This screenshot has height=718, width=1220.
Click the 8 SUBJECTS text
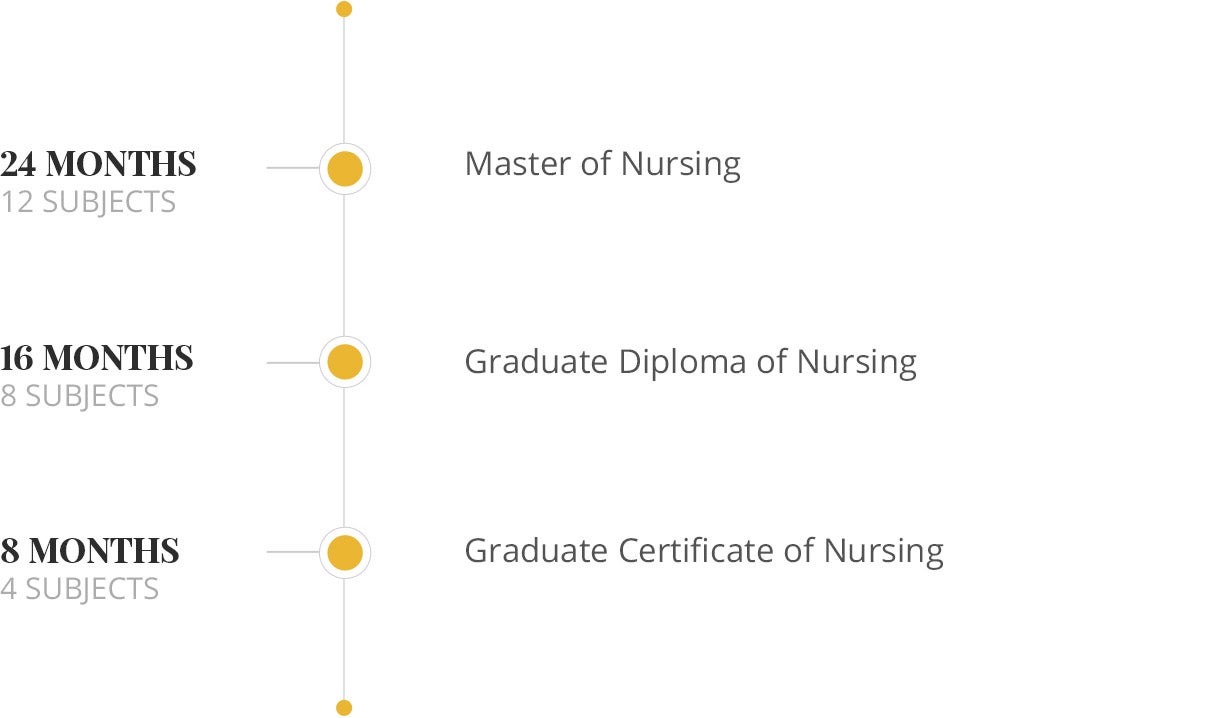click(x=80, y=396)
